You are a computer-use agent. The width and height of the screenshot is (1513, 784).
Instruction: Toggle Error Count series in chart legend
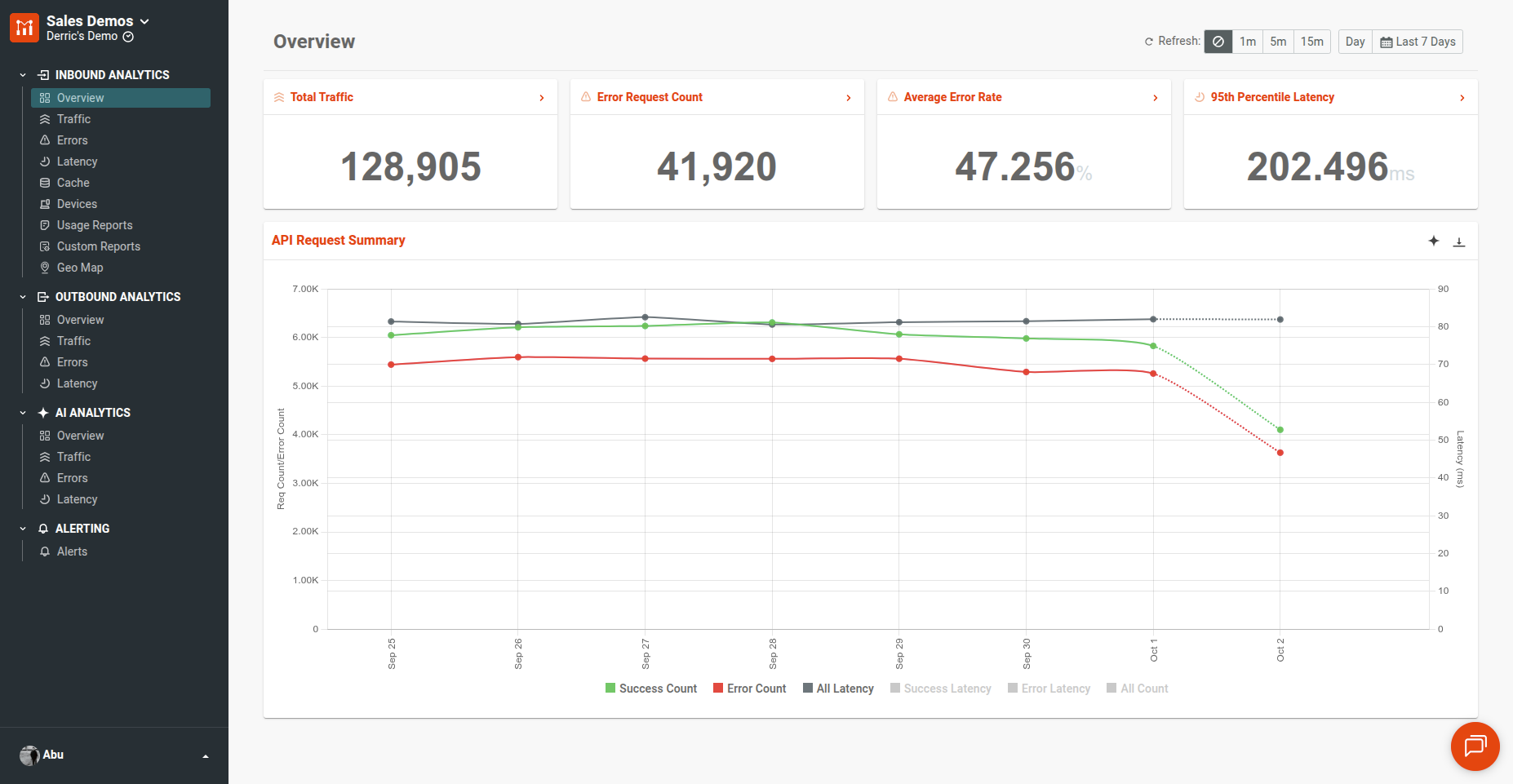[x=748, y=688]
